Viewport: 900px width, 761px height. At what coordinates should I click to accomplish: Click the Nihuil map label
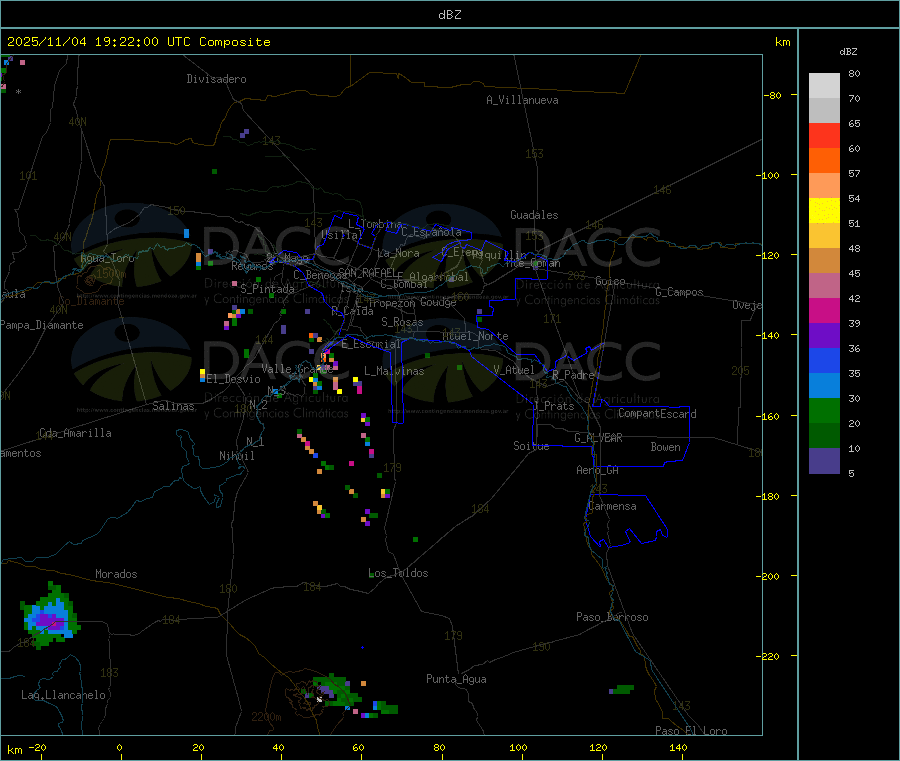[236, 456]
